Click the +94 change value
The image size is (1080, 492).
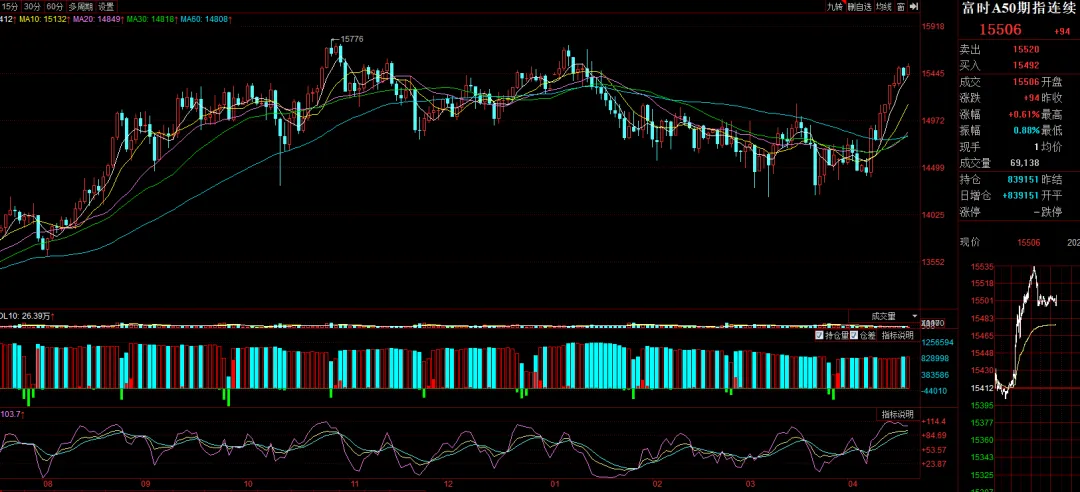tap(1061, 32)
